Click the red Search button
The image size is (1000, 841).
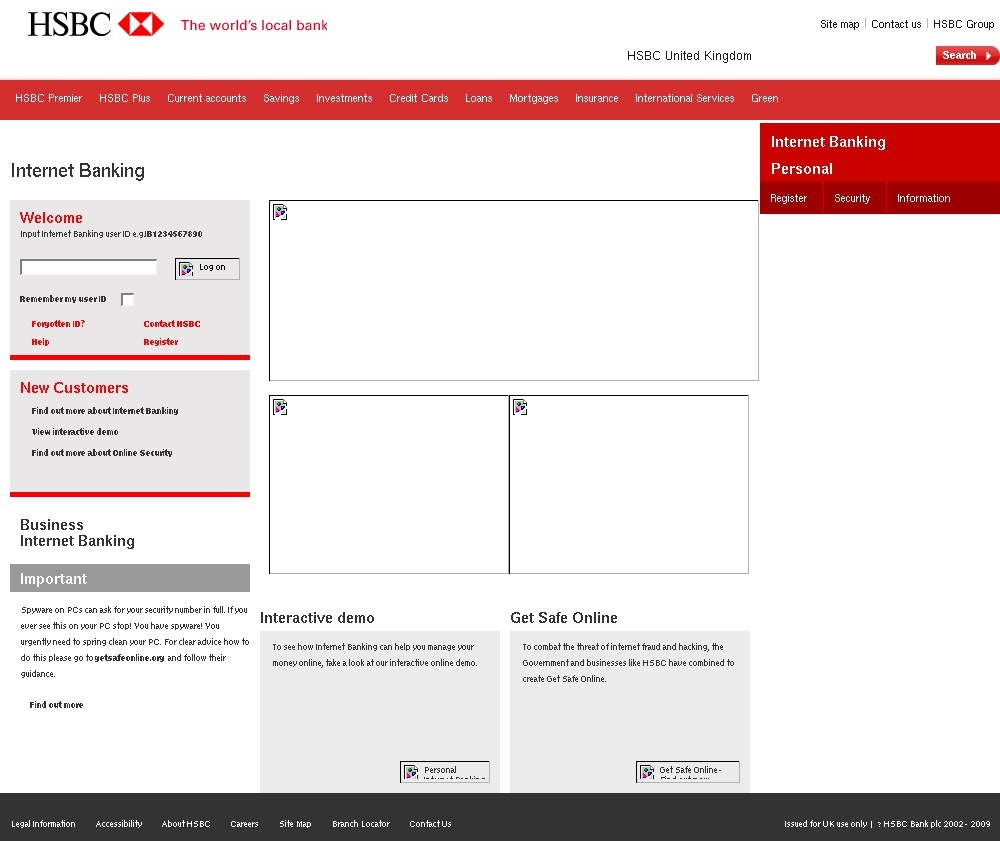pos(966,55)
